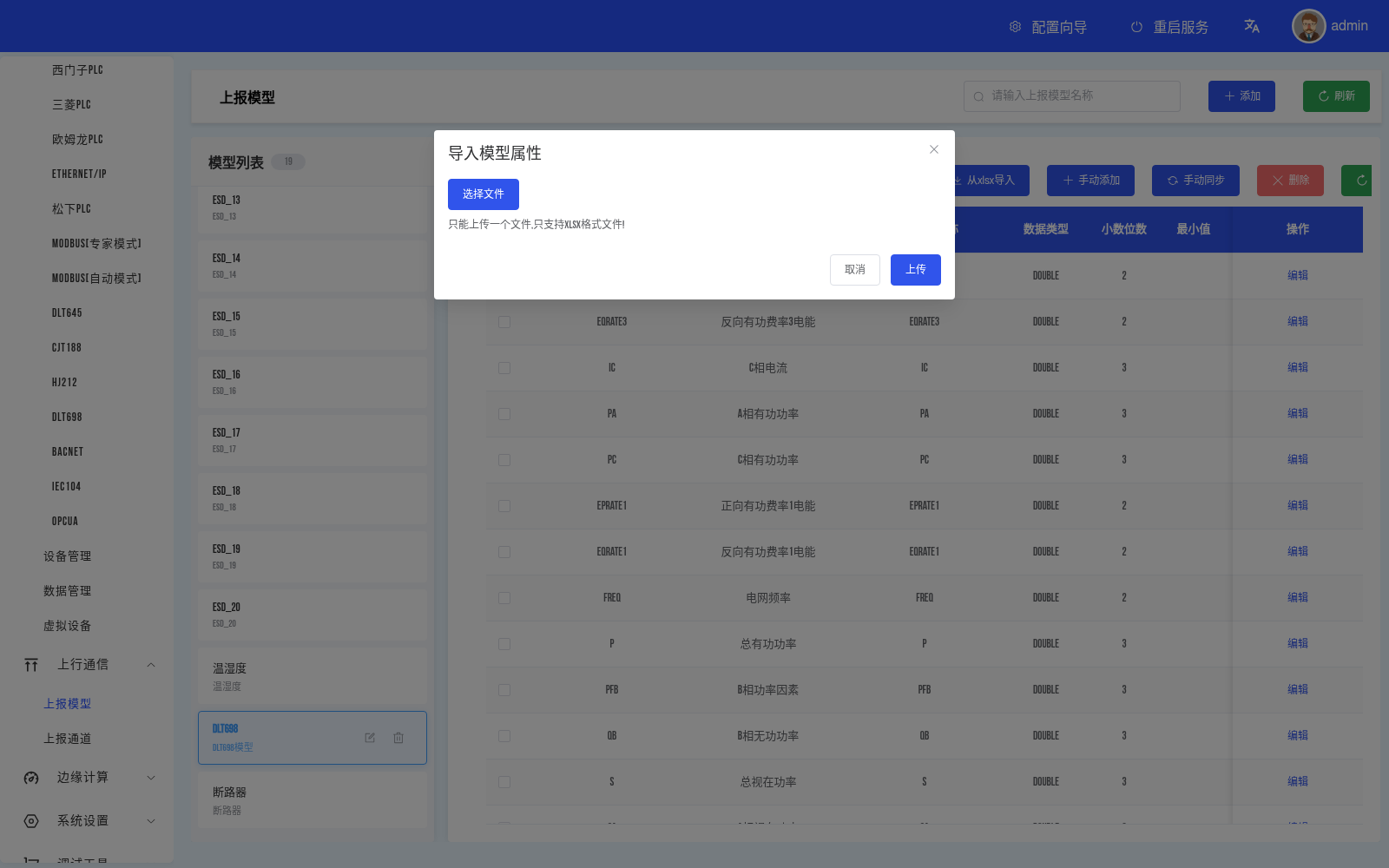Image resolution: width=1389 pixels, height=868 pixels.
Task: Close the import model attributes dialog
Action: (934, 149)
